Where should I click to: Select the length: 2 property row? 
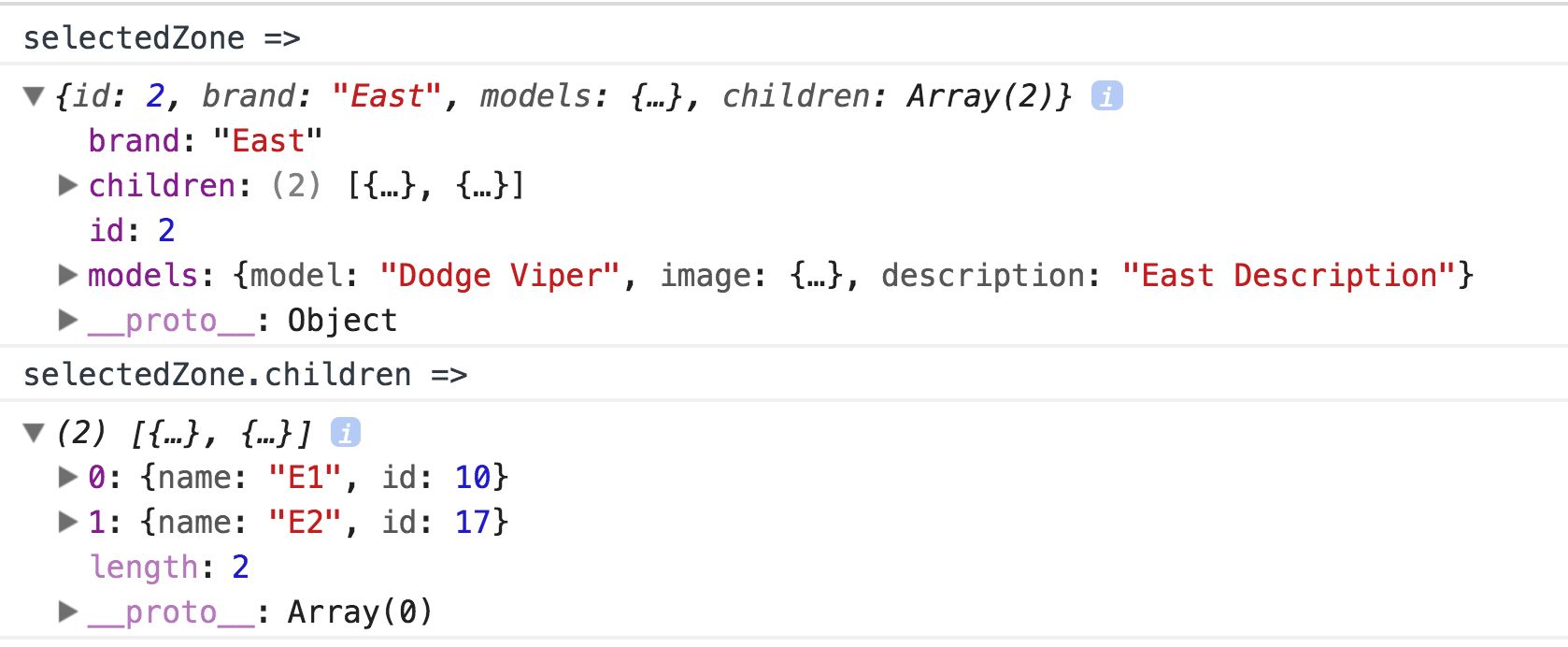[169, 568]
